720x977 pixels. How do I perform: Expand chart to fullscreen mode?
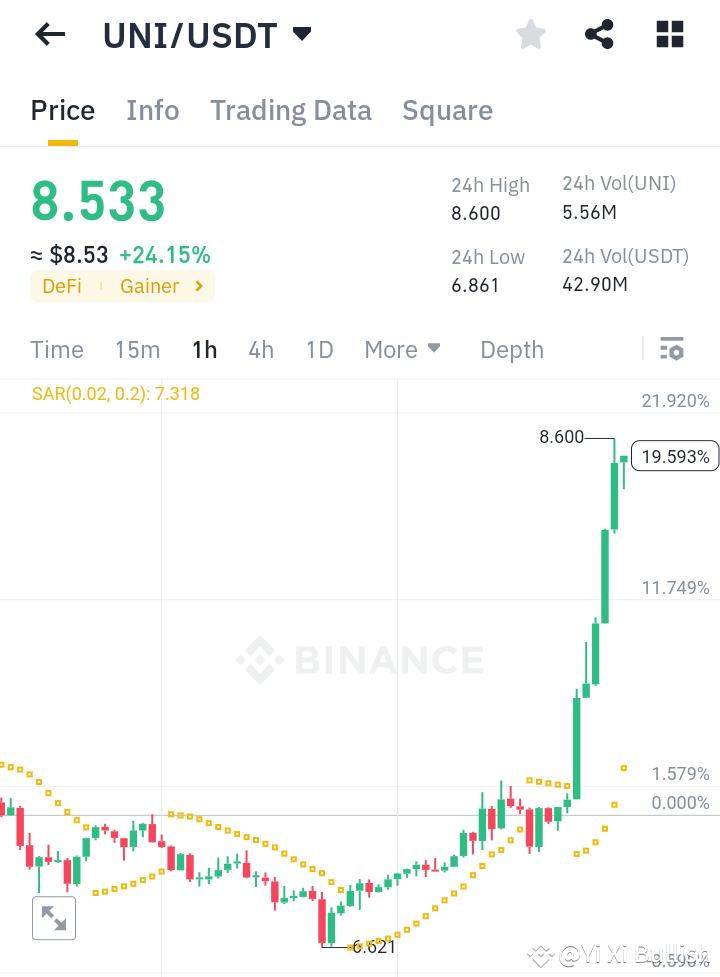pyautogui.click(x=53, y=918)
